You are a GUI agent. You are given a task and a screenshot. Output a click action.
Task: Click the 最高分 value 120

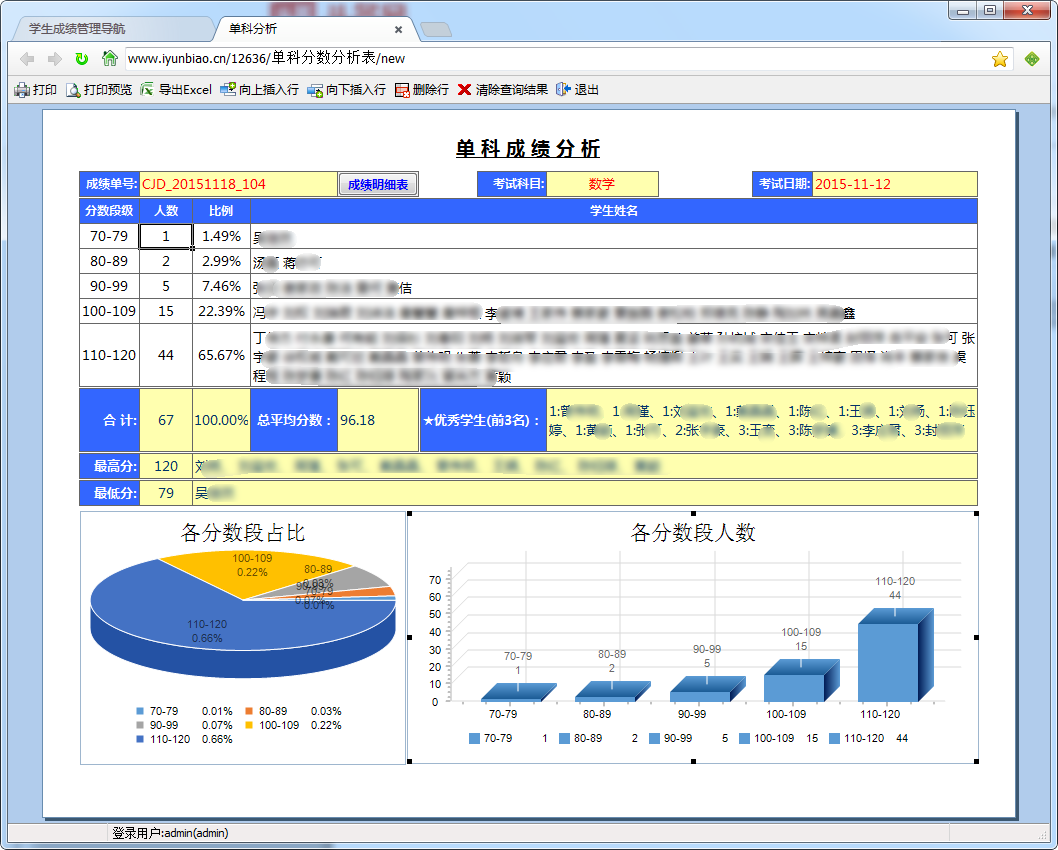click(x=166, y=466)
